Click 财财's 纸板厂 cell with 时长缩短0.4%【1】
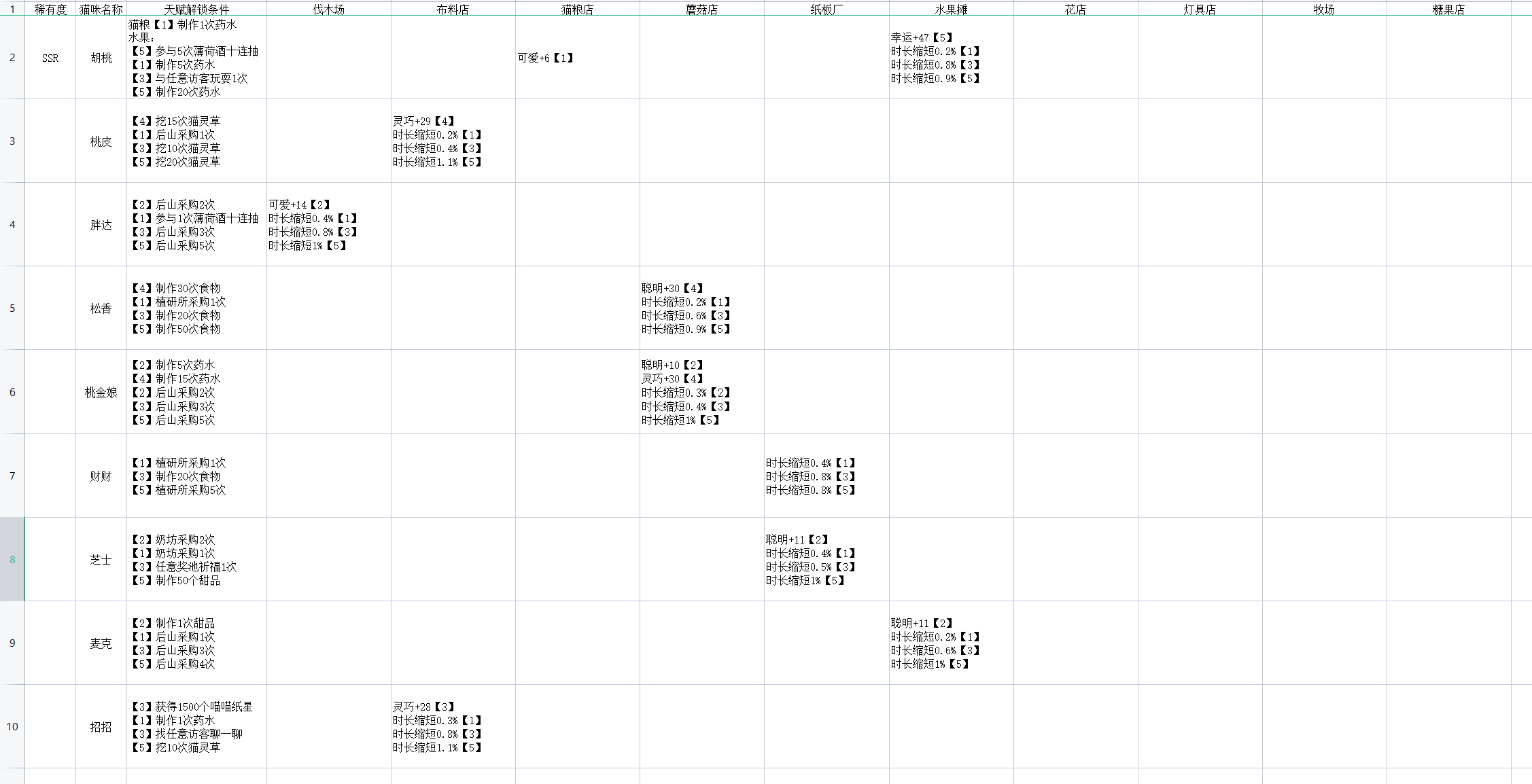 tap(826, 476)
